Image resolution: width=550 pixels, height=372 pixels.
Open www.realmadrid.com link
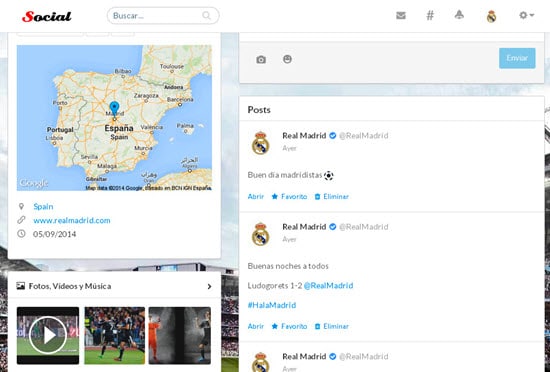click(x=72, y=221)
